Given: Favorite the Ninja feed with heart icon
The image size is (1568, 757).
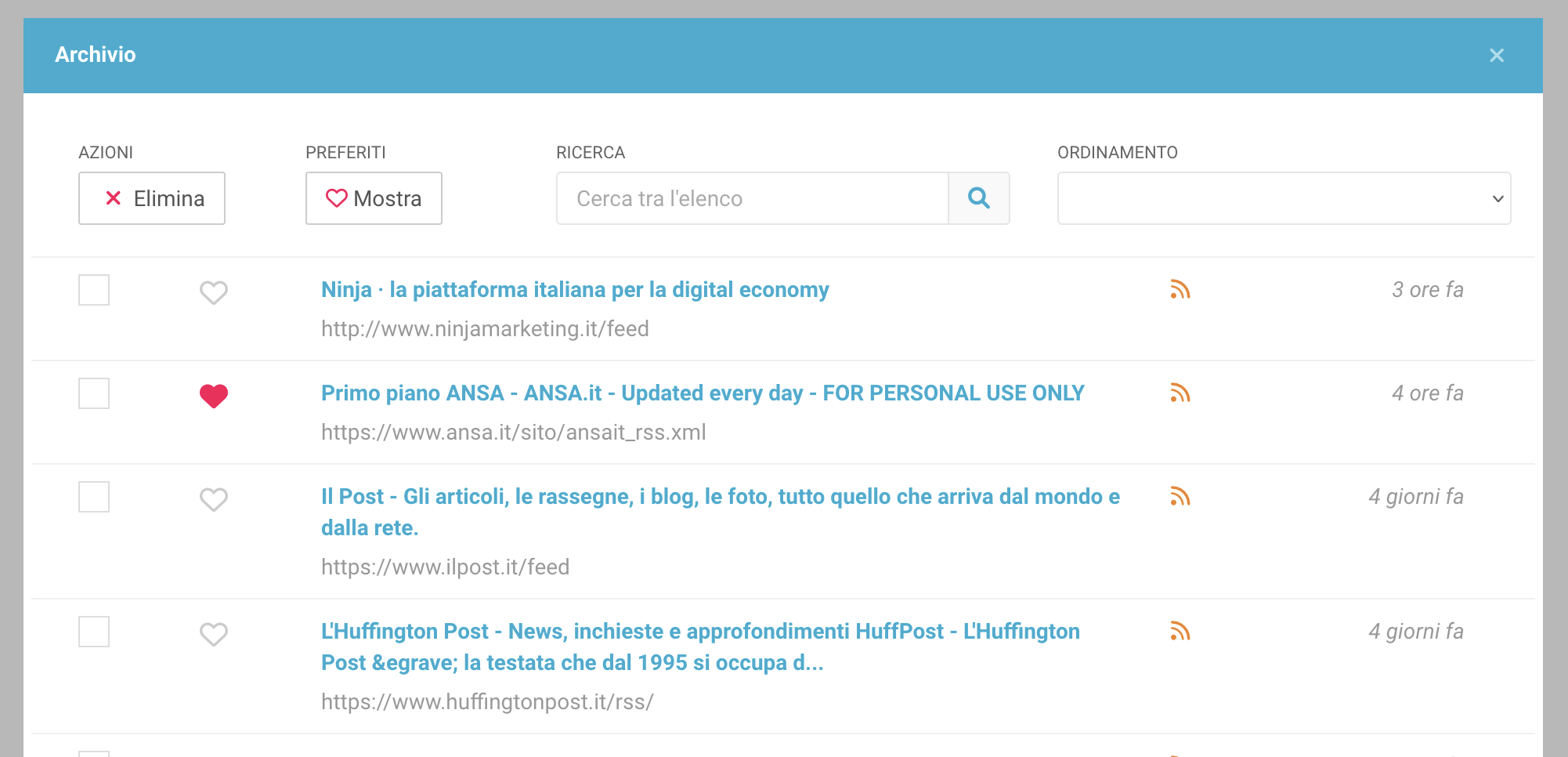Looking at the screenshot, I should click(x=213, y=292).
